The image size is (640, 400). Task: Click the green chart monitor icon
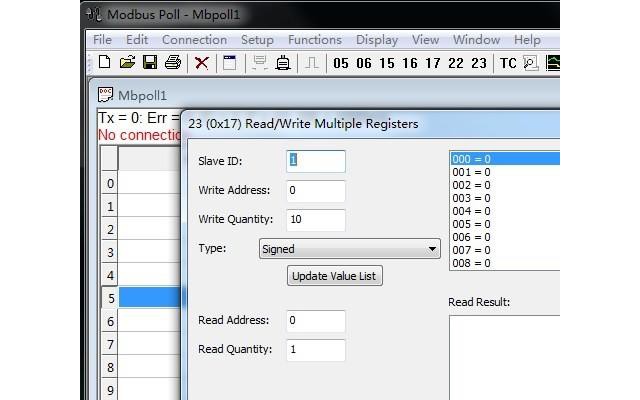point(553,63)
